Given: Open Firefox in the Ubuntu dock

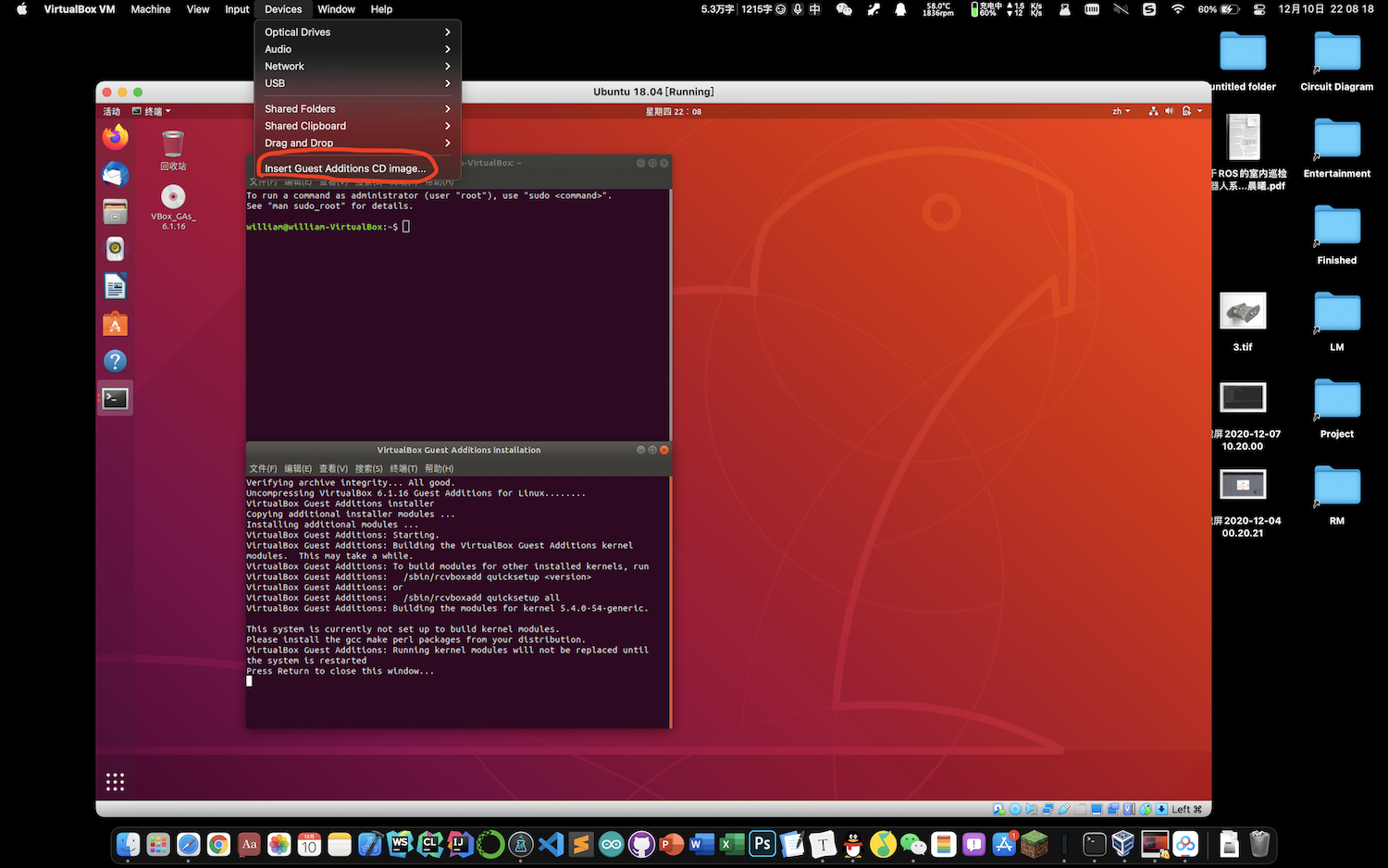Looking at the screenshot, I should pos(115,137).
